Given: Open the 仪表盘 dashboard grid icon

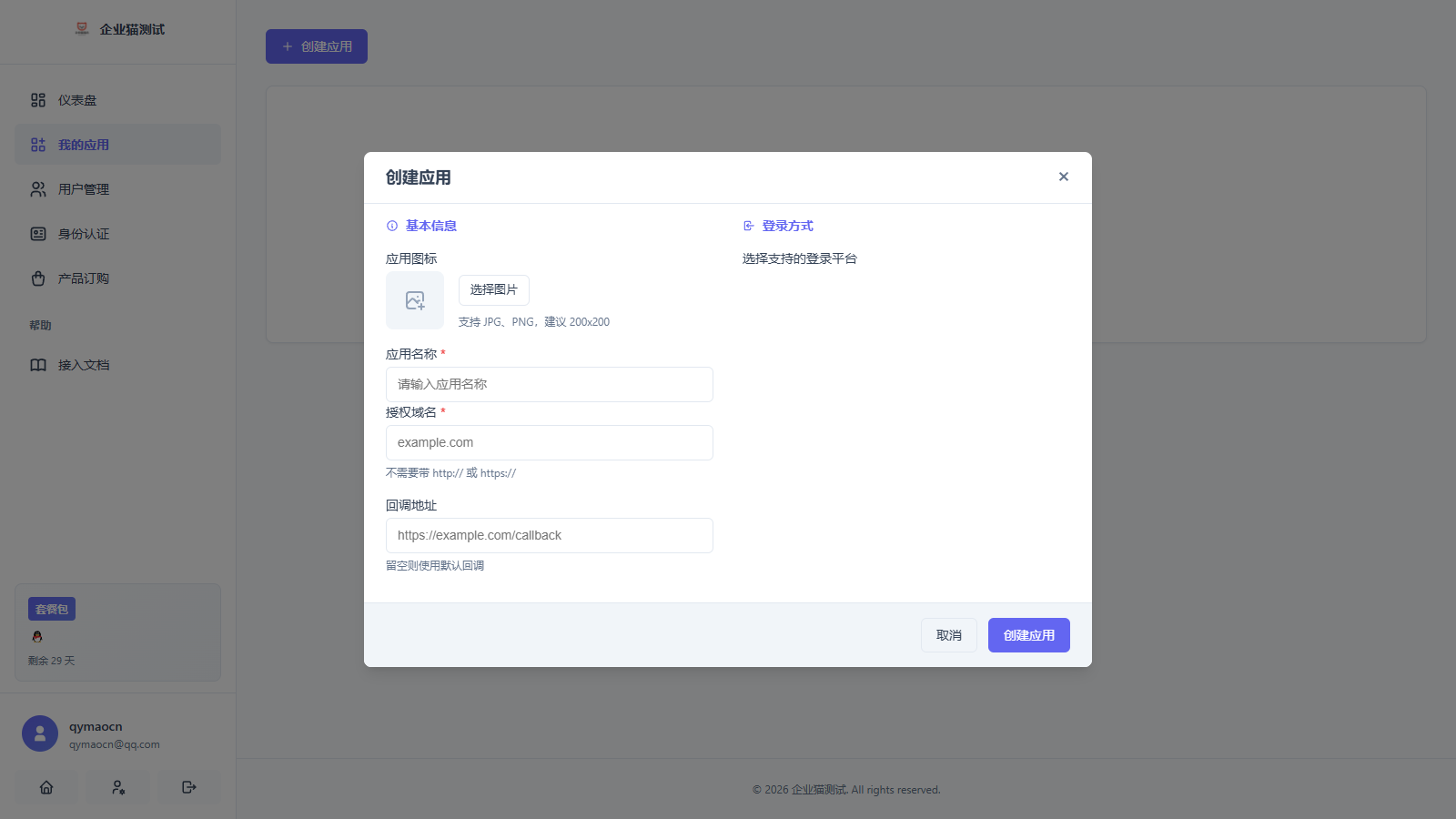Looking at the screenshot, I should pyautogui.click(x=38, y=100).
